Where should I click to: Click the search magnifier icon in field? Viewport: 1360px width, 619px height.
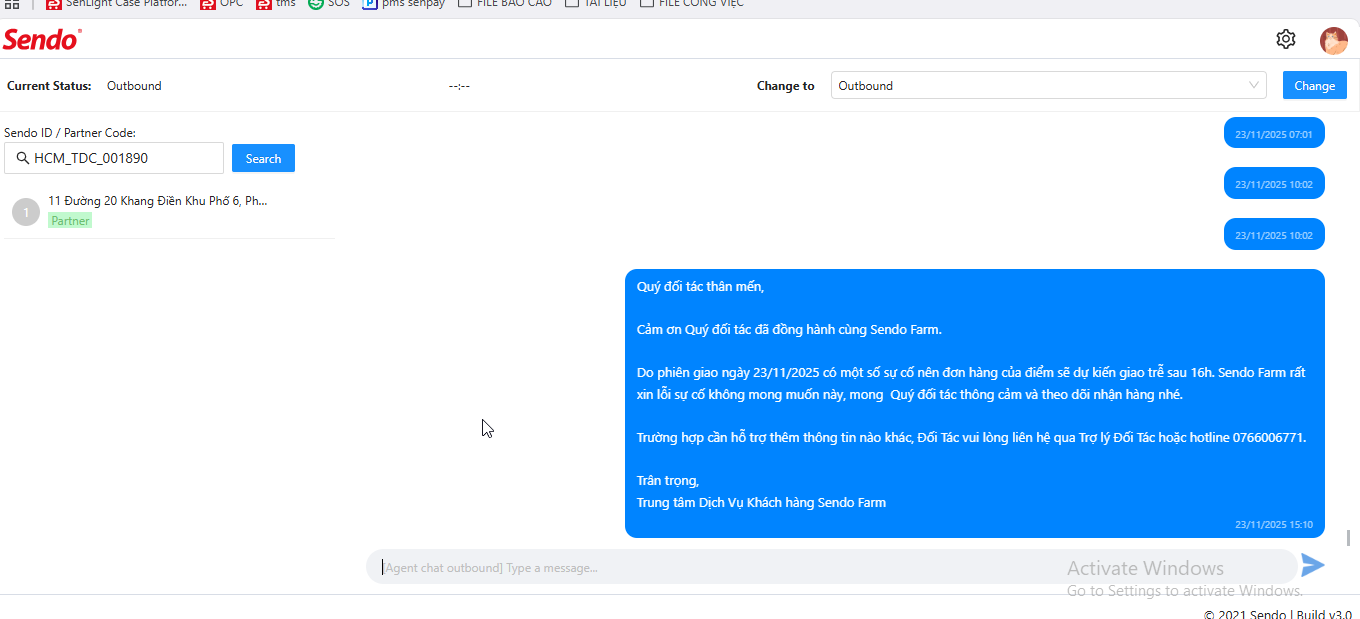pos(21,158)
